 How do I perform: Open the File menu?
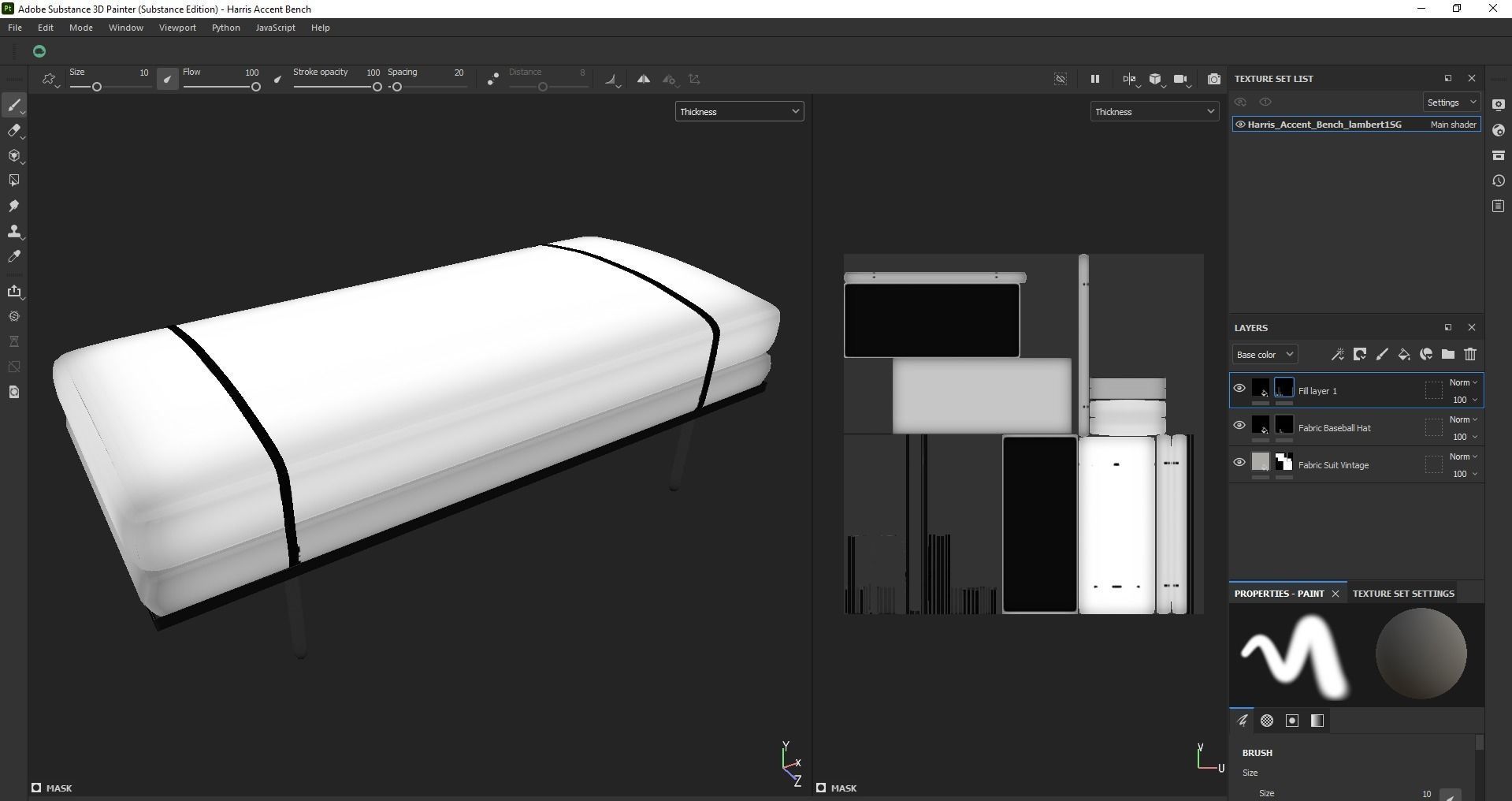click(14, 28)
